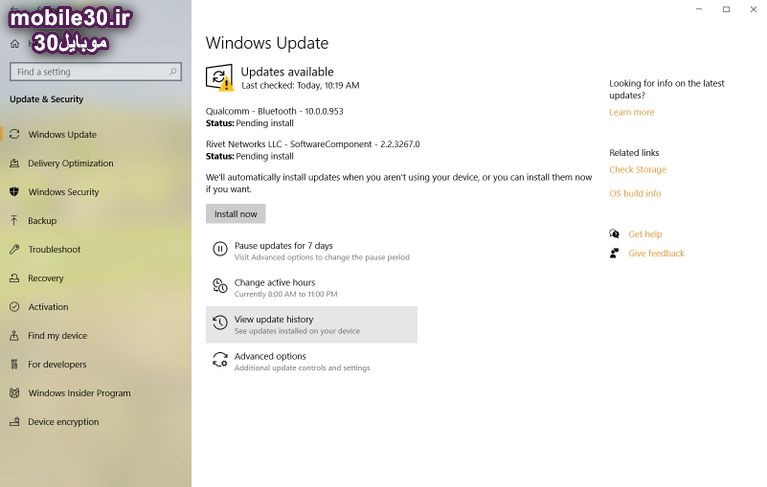Click the search magnifier icon
Viewport: 767px width, 487px height.
coord(173,72)
